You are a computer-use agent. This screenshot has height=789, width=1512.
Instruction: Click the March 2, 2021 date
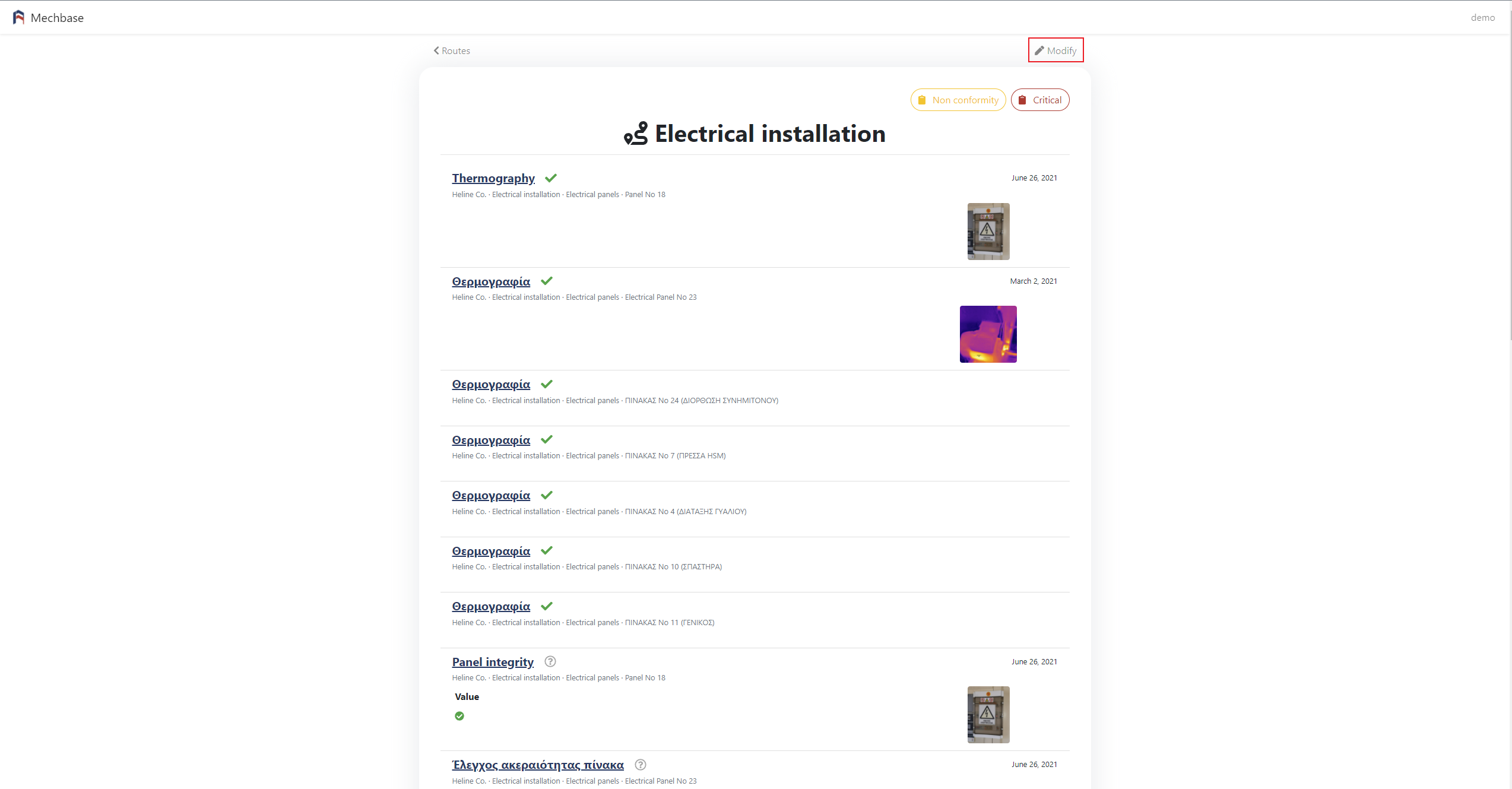[1034, 281]
